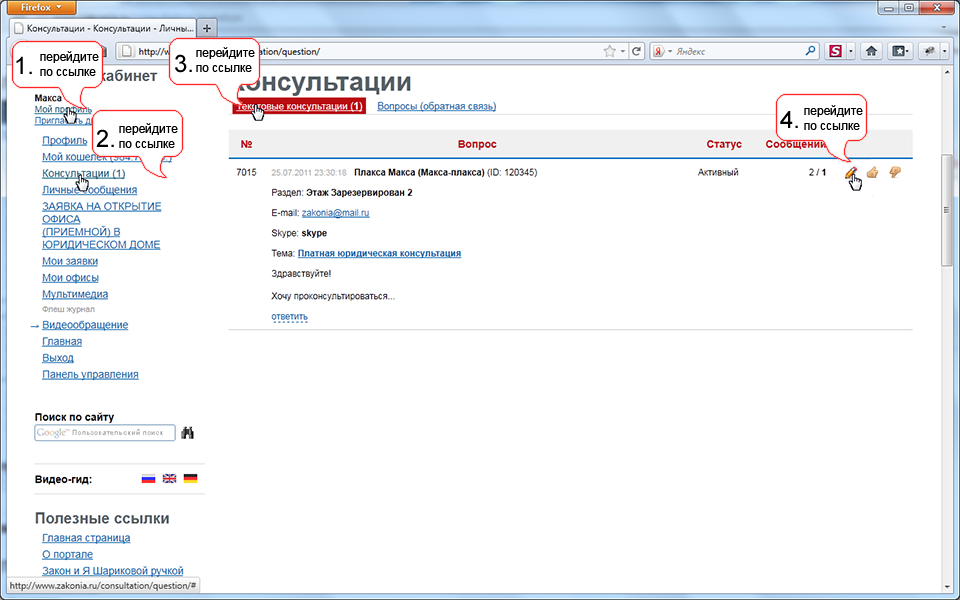Click the thumbs-down icon in the question row
This screenshot has height=600, width=960.
894,173
